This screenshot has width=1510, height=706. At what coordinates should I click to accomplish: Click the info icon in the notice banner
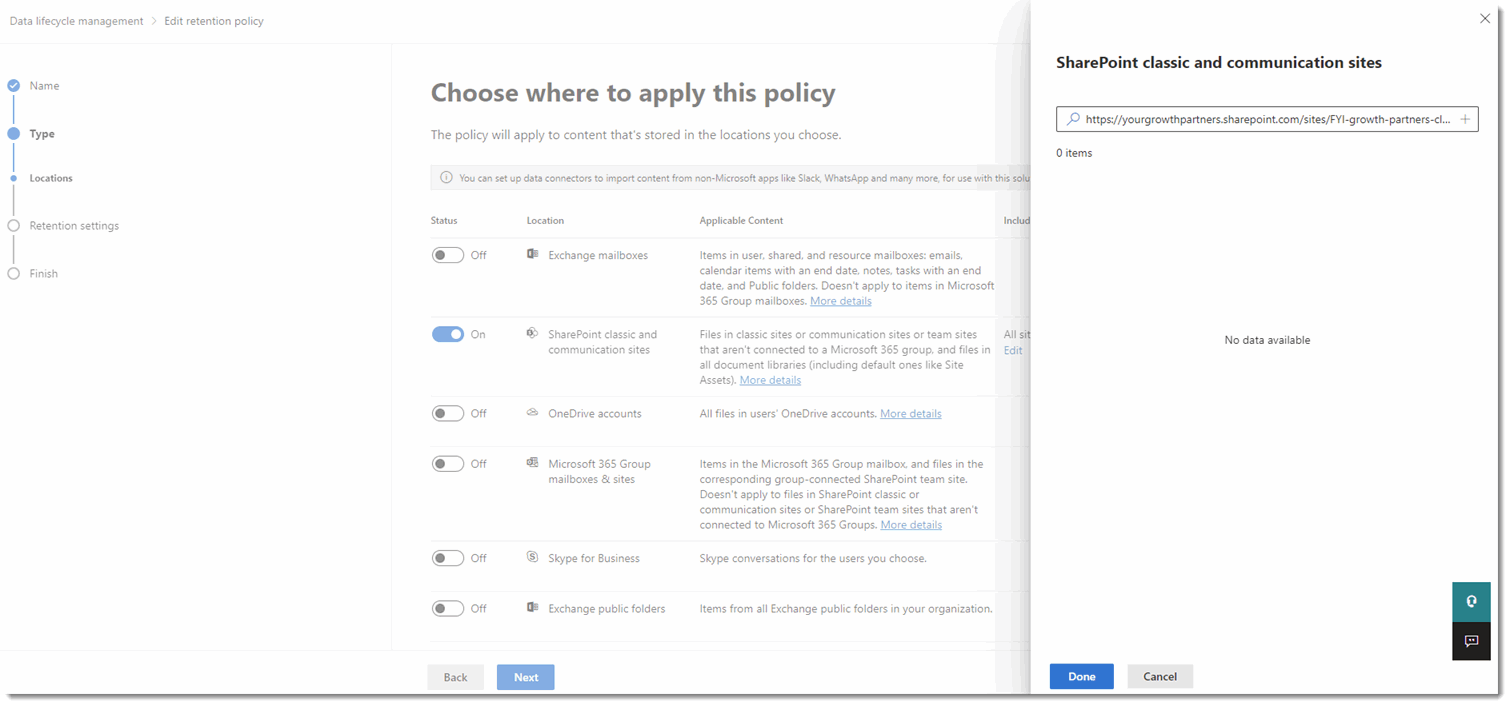coord(446,177)
